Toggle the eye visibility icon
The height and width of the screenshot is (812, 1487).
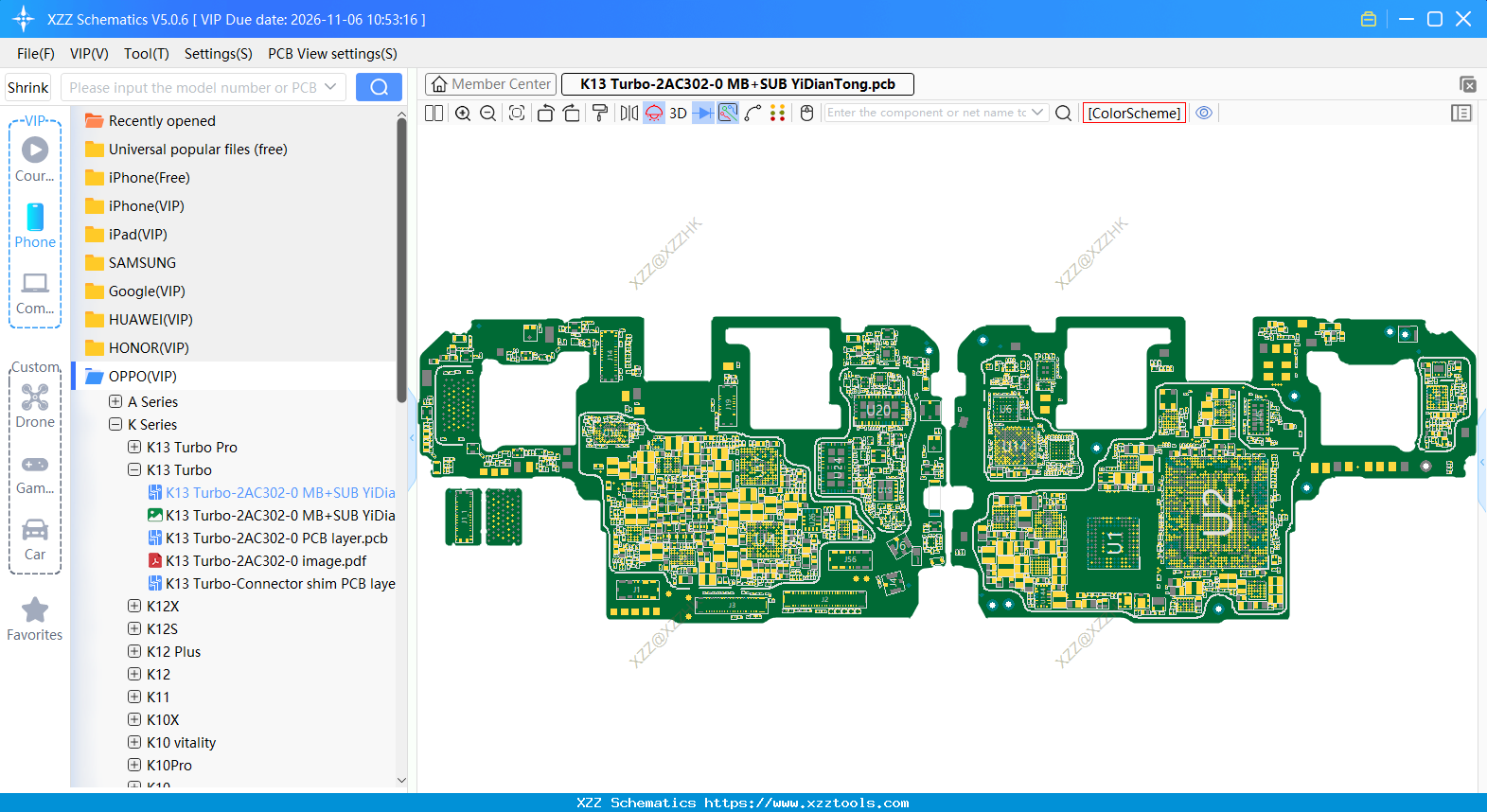click(1204, 113)
